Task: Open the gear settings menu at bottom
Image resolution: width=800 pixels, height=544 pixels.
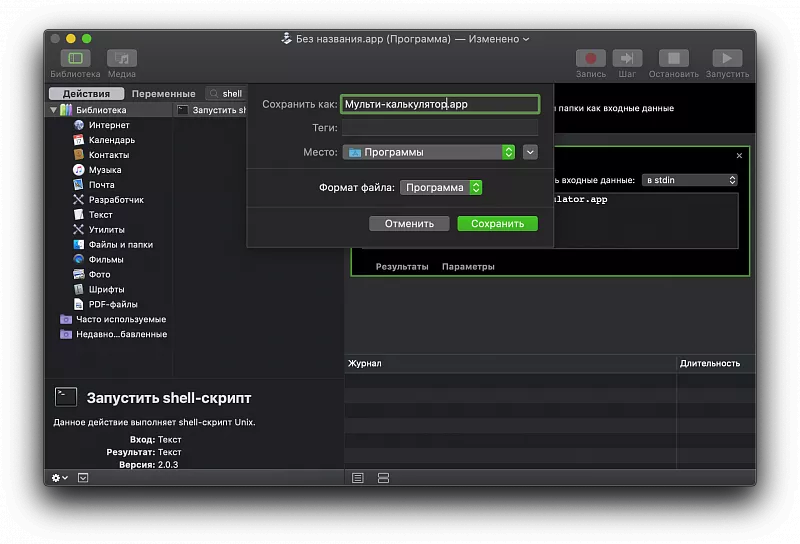Action: point(60,478)
